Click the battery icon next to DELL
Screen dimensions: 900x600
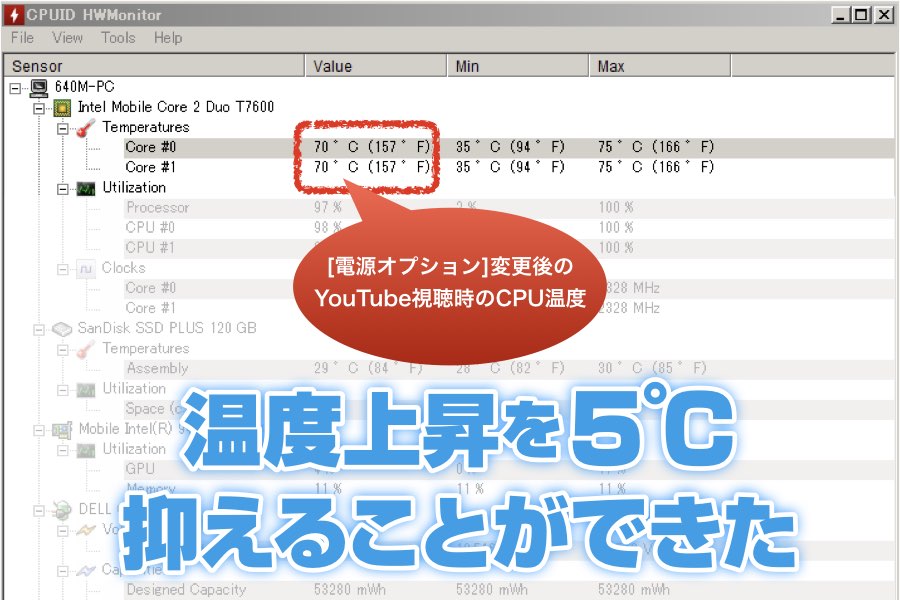(x=61, y=508)
